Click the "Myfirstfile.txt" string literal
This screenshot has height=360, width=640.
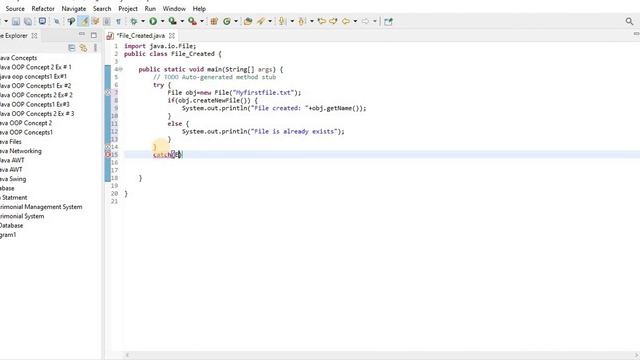(264, 93)
